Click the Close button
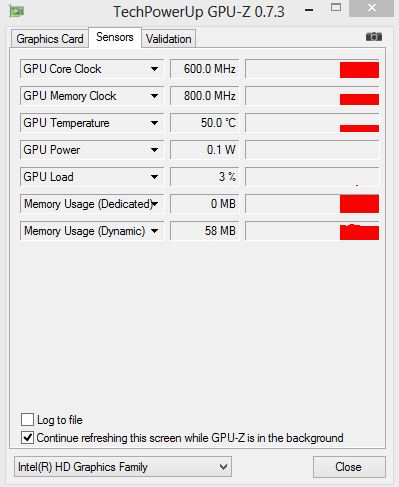 pos(349,467)
